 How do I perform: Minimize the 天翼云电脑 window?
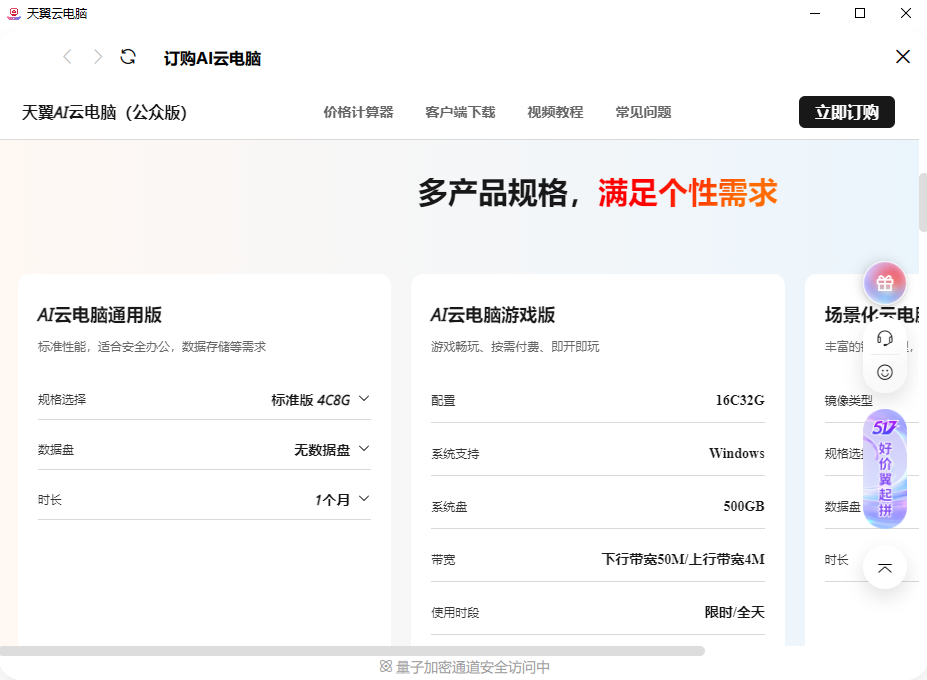tap(815, 13)
